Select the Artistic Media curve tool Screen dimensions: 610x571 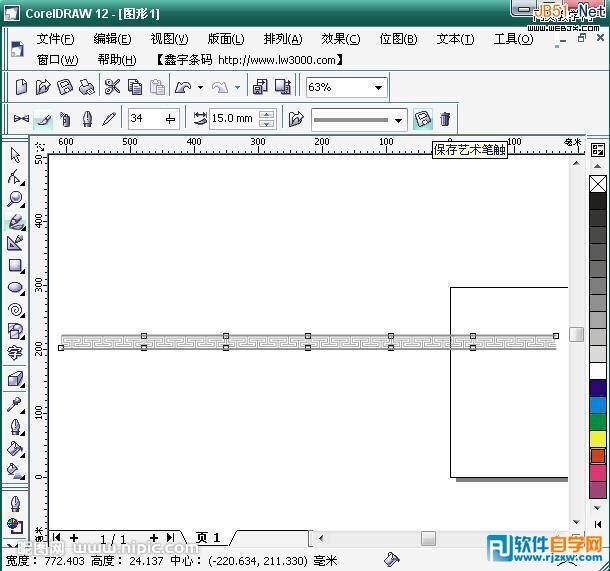(x=15, y=221)
